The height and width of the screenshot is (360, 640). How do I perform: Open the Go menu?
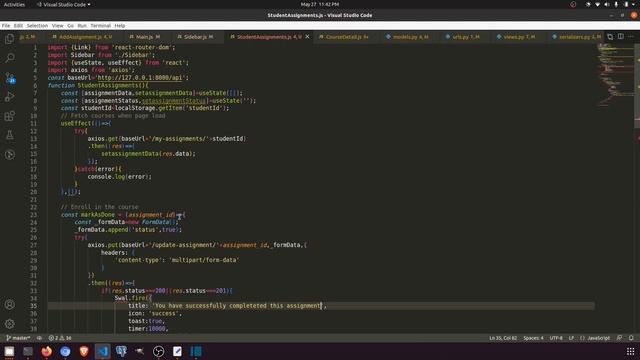click(x=70, y=26)
